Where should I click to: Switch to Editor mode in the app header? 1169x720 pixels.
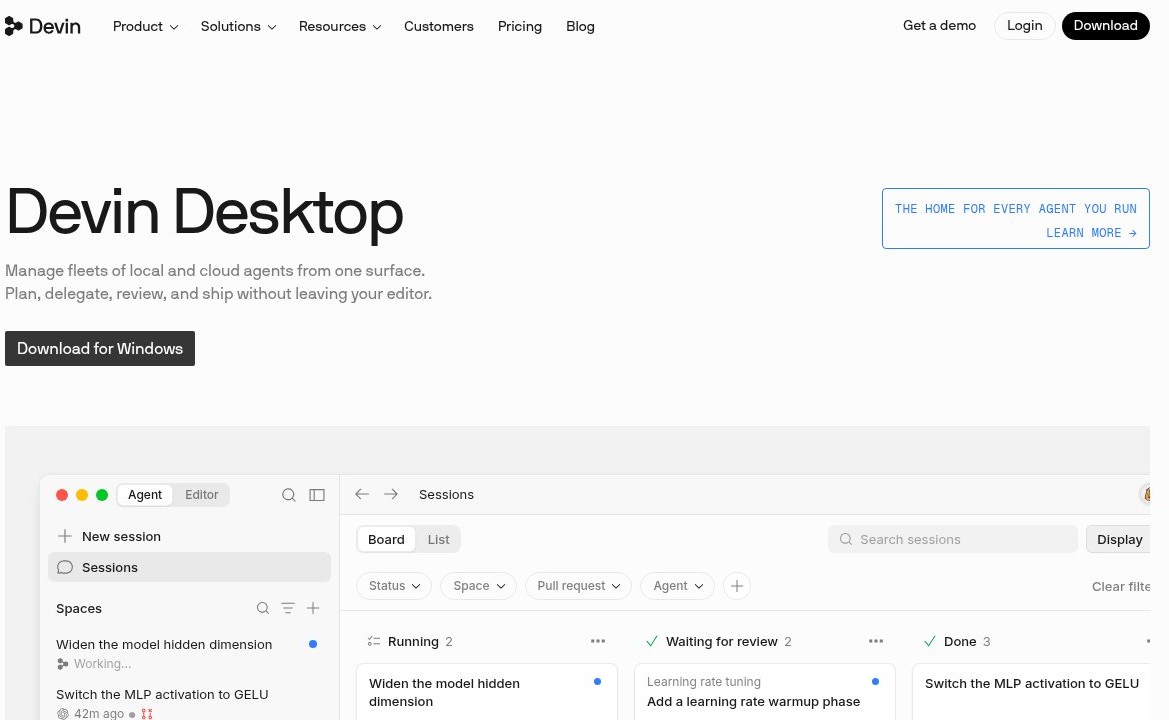point(201,495)
